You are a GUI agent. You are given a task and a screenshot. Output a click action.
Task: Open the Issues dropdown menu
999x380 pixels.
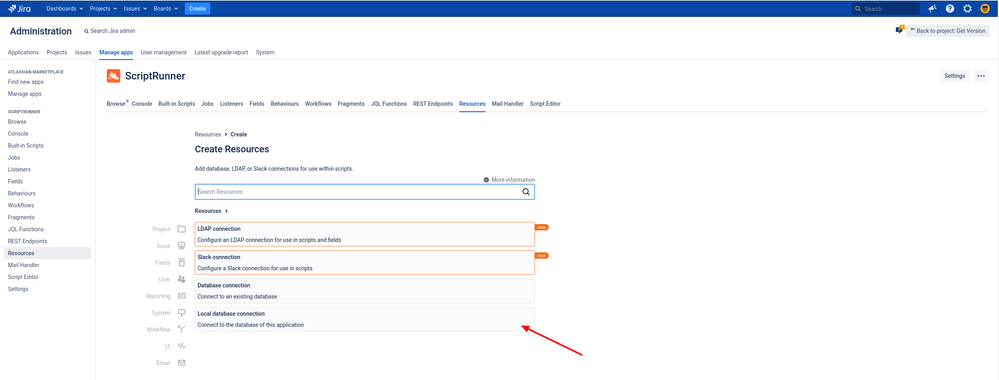tap(135, 9)
